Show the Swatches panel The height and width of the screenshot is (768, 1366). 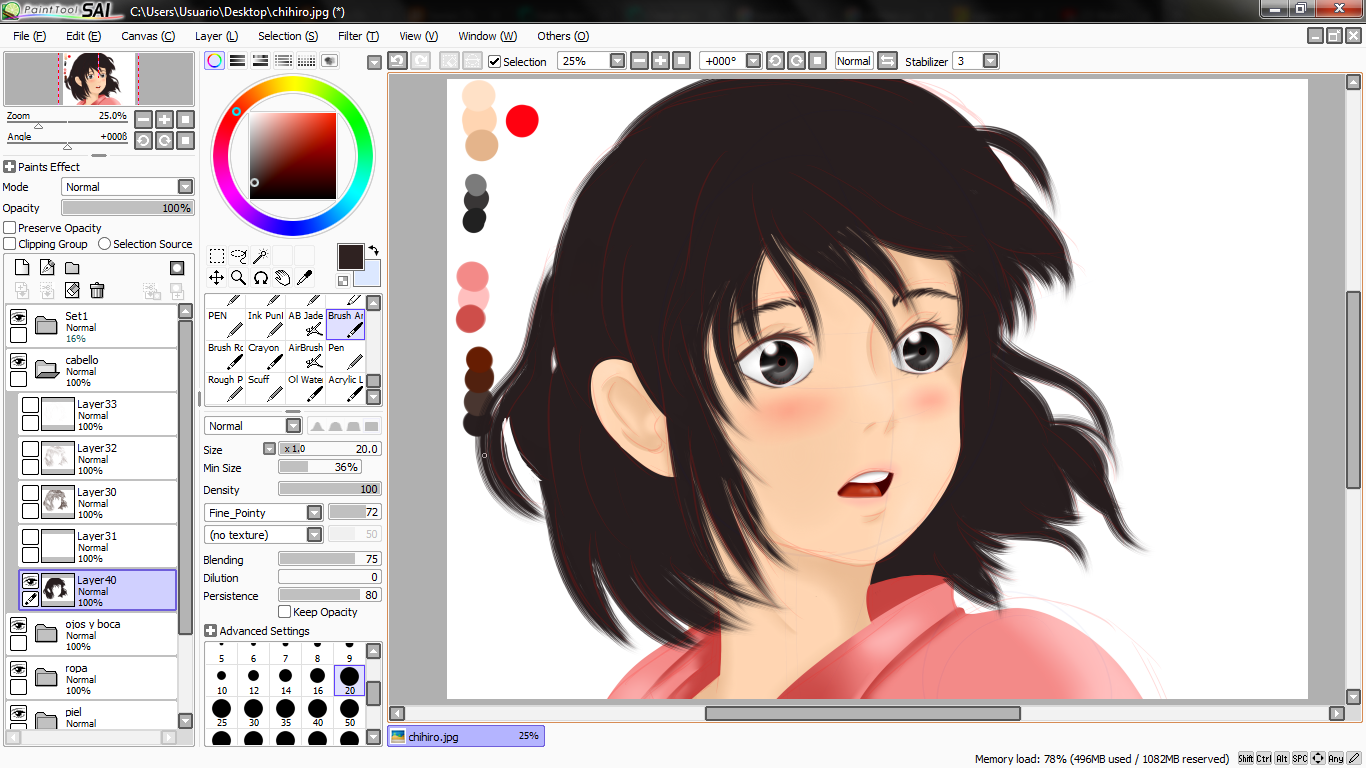[306, 61]
